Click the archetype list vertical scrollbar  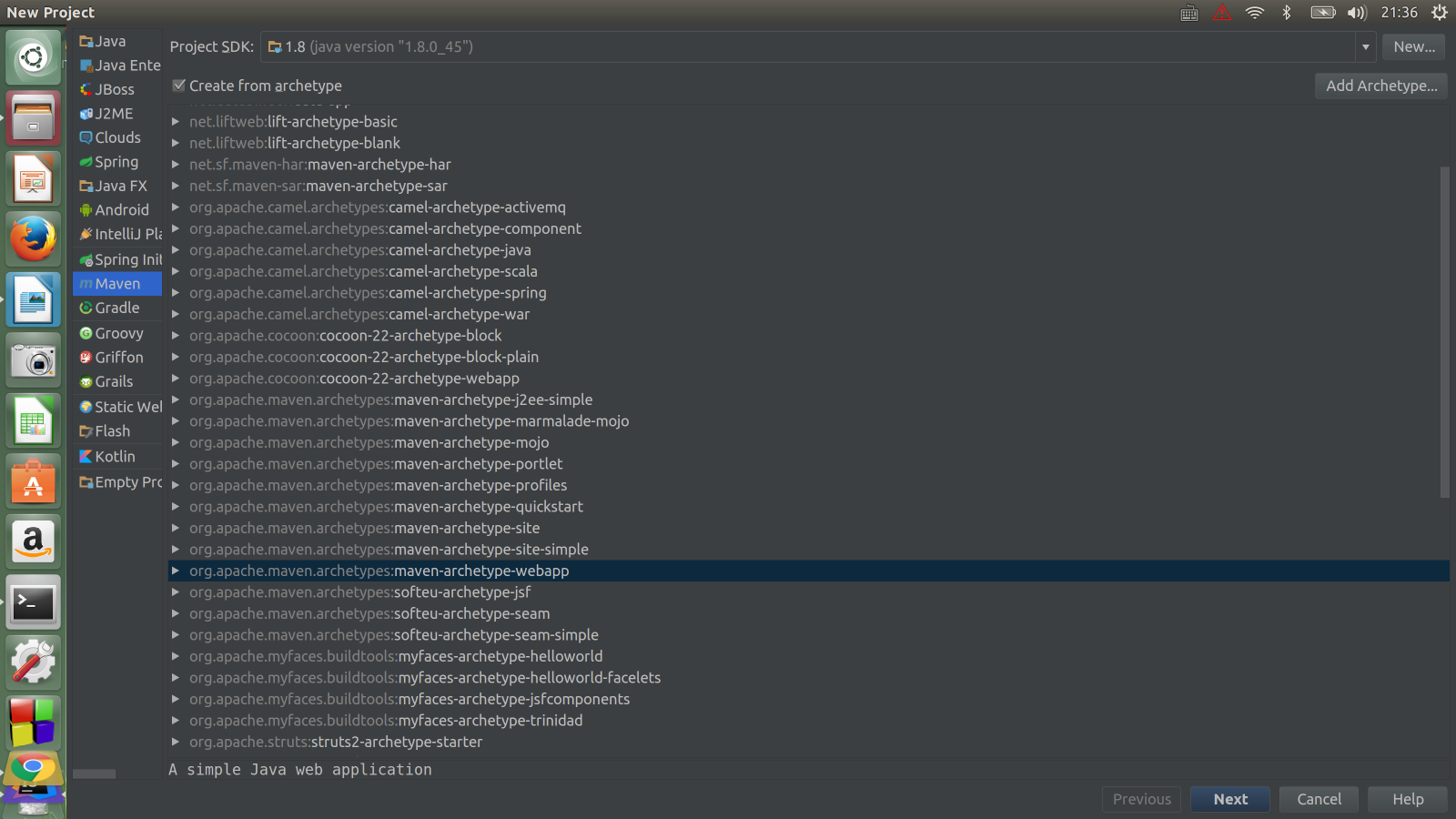pyautogui.click(x=1444, y=332)
